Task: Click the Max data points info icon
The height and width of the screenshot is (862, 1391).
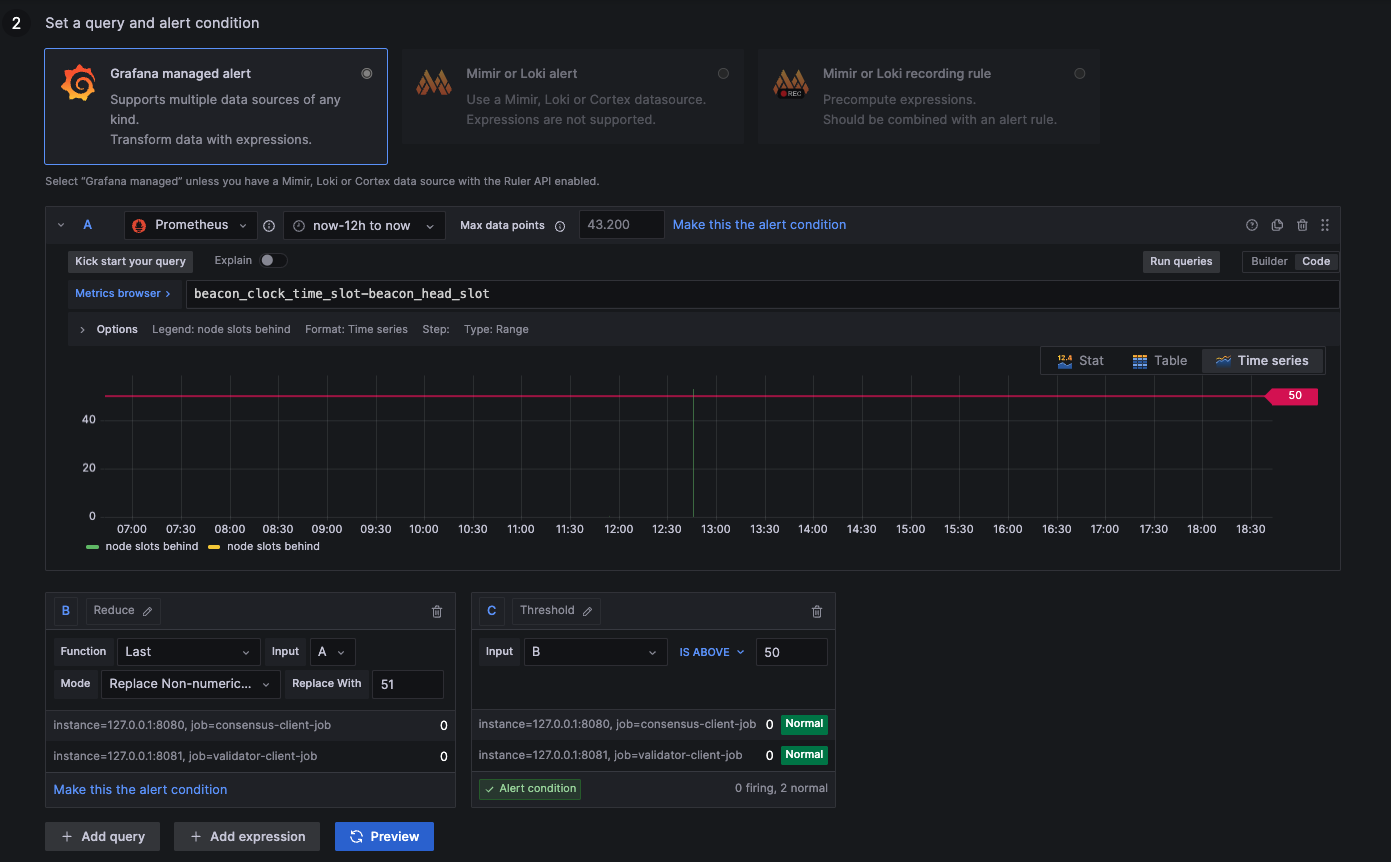Action: (x=560, y=226)
